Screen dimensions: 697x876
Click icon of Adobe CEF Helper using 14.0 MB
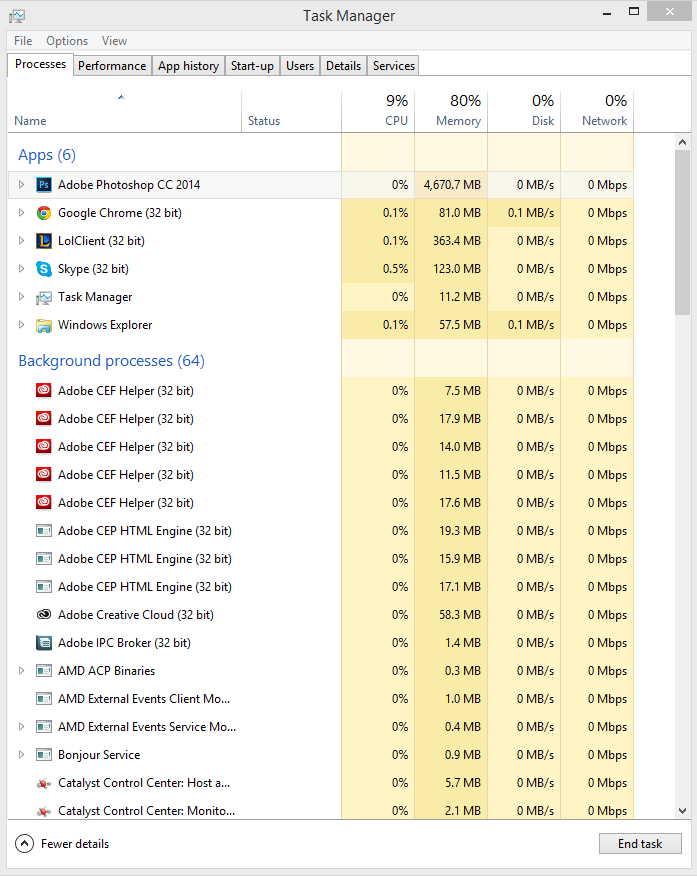(44, 446)
